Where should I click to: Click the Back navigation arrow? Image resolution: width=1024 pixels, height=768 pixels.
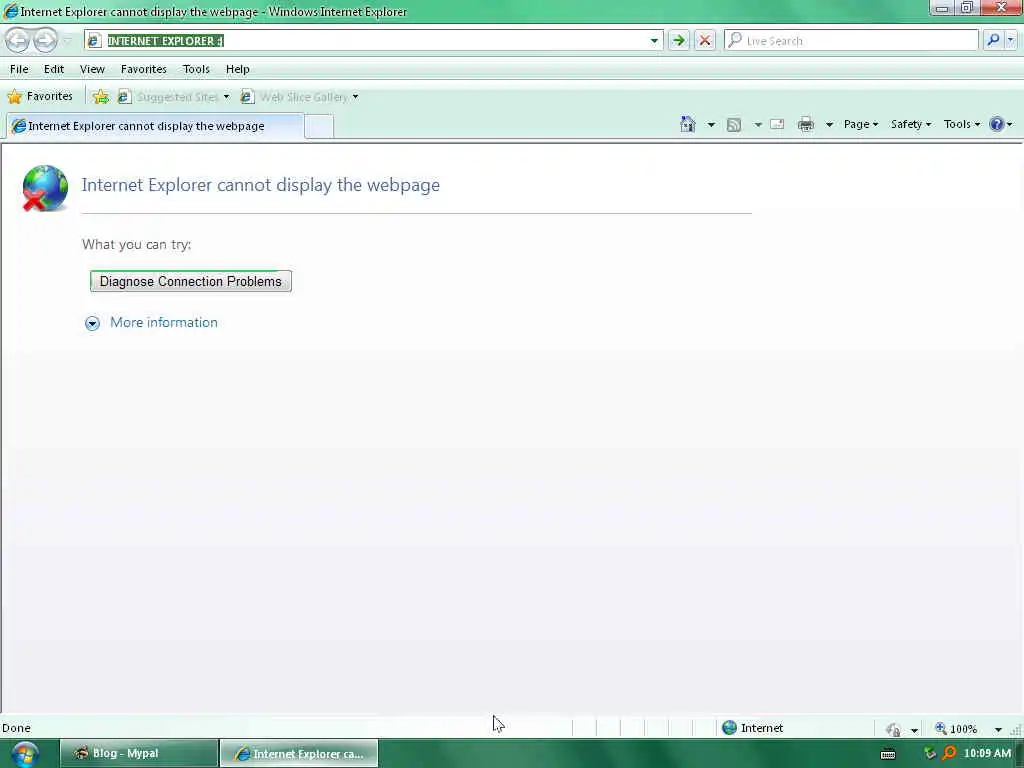click(x=18, y=40)
